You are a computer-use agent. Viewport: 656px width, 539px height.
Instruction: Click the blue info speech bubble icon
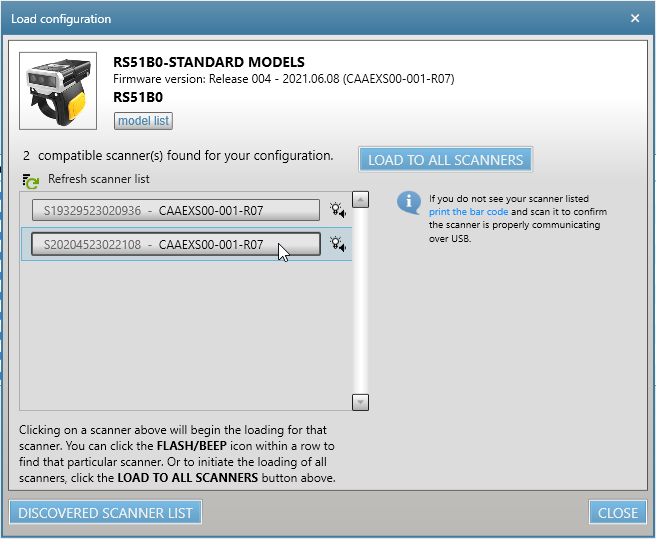click(x=409, y=203)
